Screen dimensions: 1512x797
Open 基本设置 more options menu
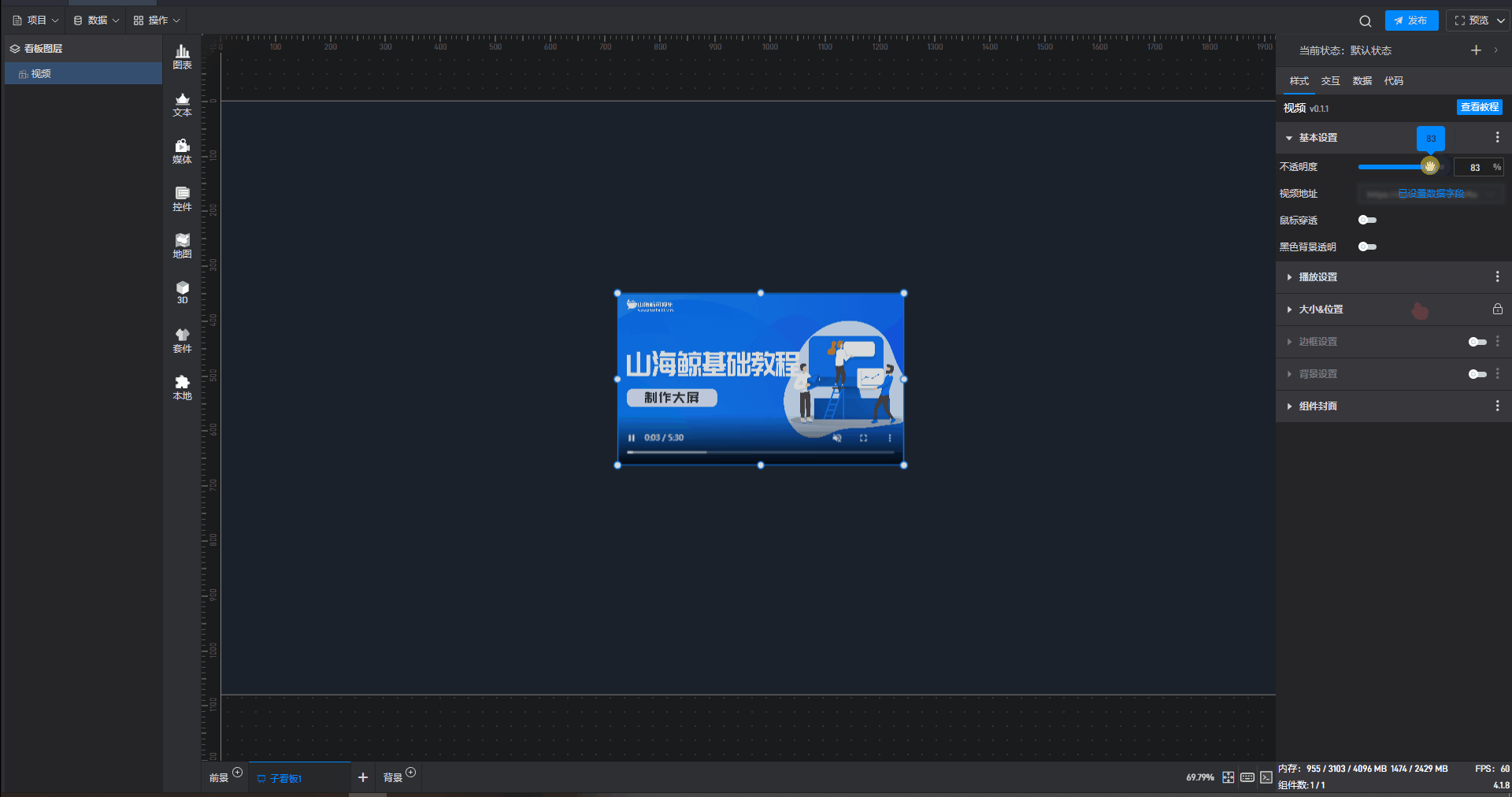pos(1497,138)
